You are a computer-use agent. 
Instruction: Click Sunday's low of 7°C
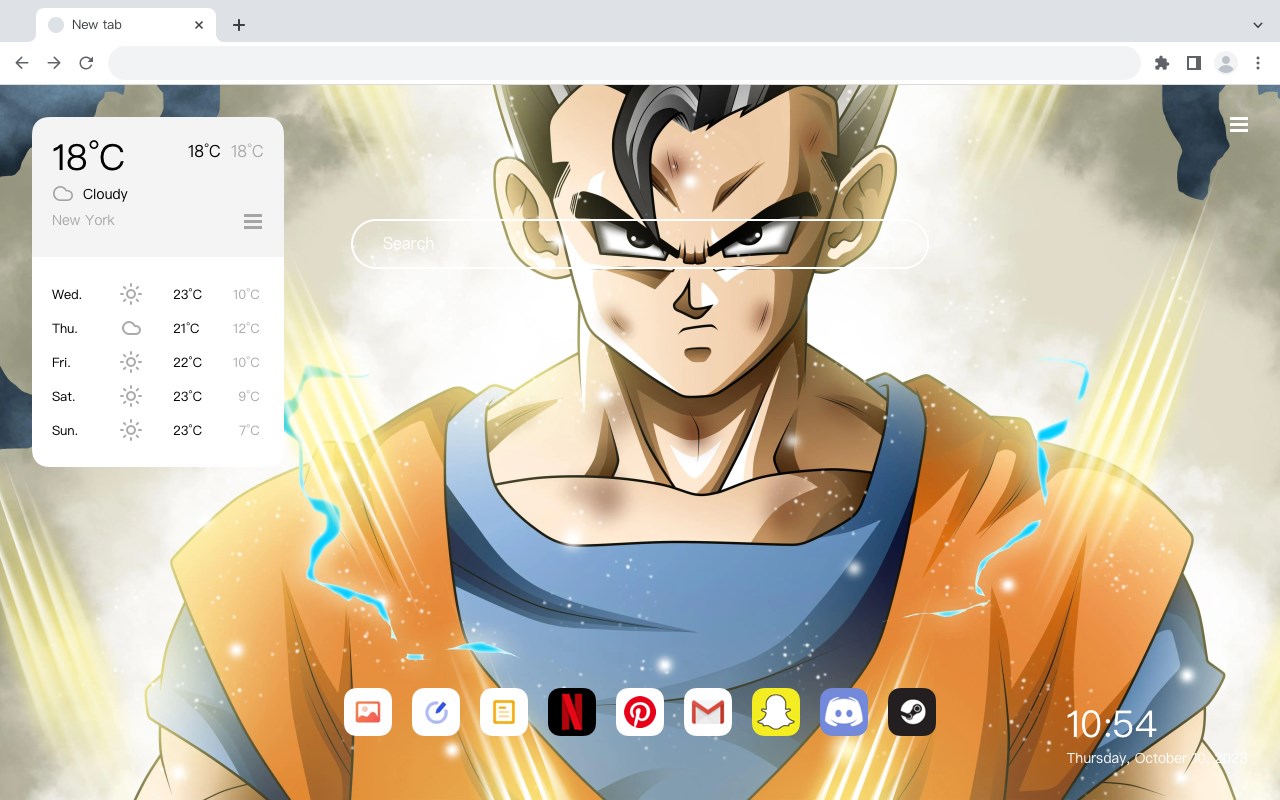[x=249, y=430]
